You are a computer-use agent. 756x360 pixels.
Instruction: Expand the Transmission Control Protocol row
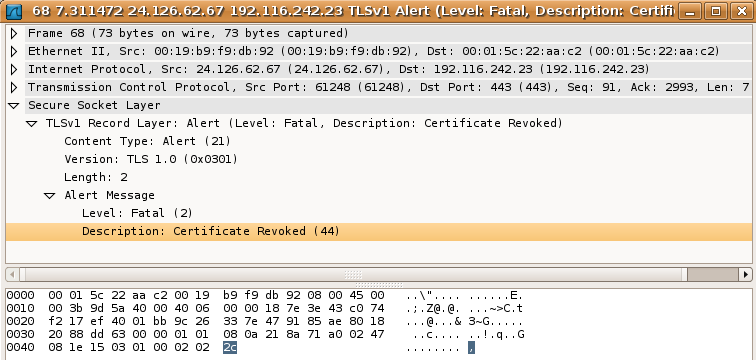[14, 87]
